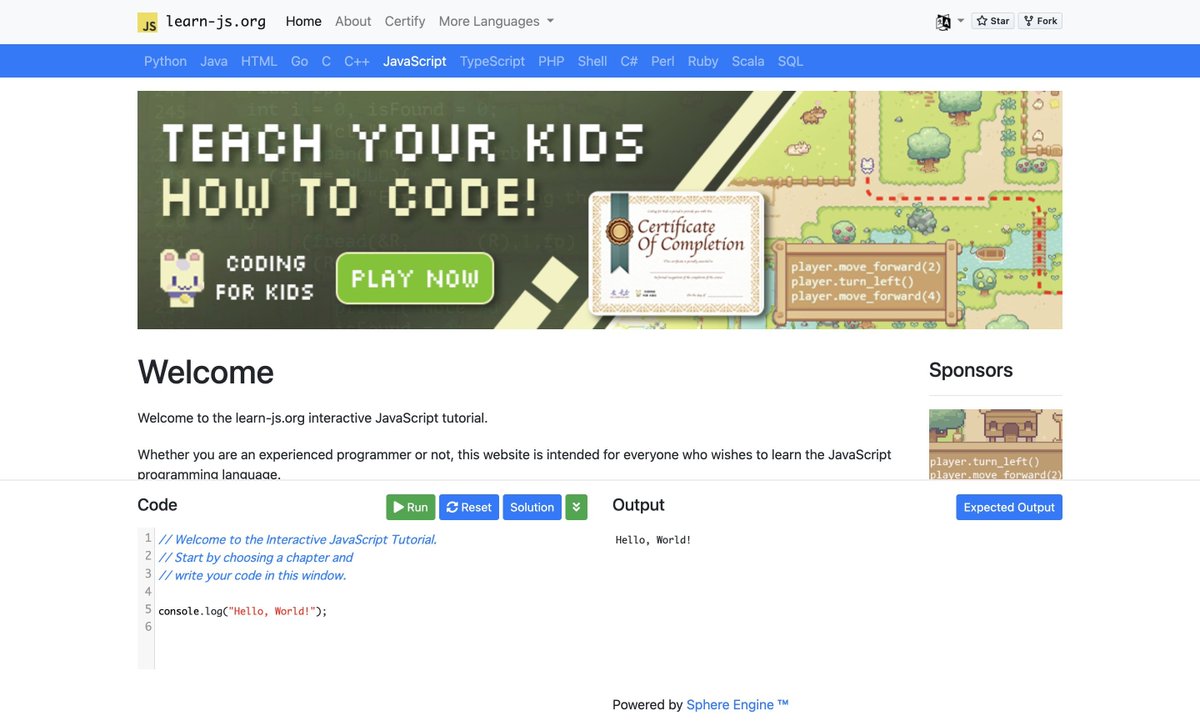Click the pixel cat mascot in banner
Viewport: 1200px width, 721px height.
pos(182,276)
